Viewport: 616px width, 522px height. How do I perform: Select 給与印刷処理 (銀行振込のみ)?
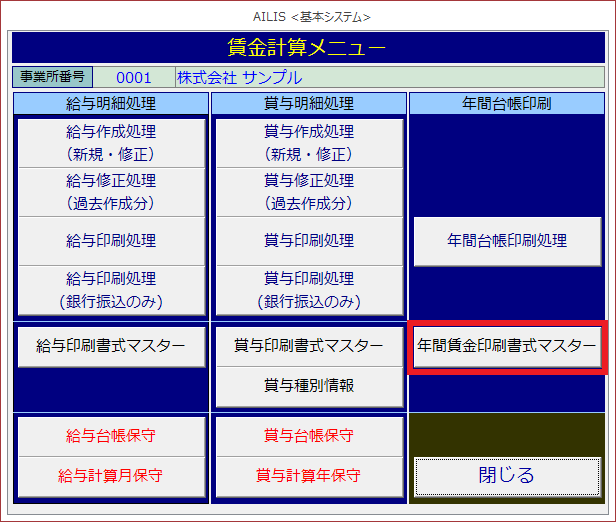coord(111,289)
